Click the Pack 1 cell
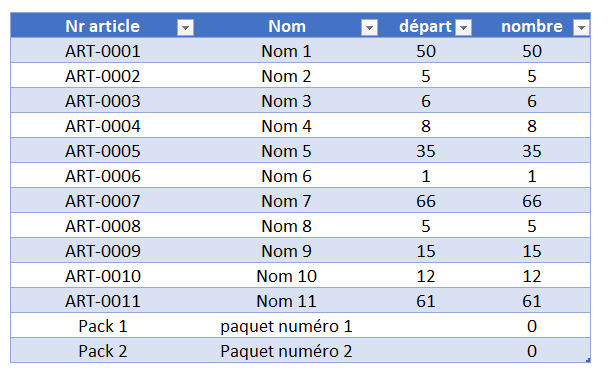 point(103,326)
